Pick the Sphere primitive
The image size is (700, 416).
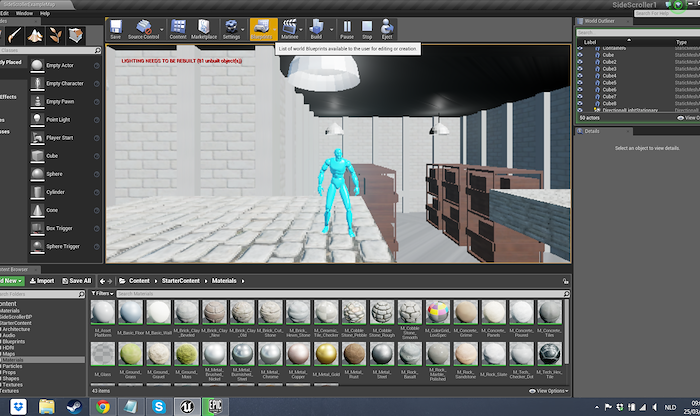(65, 174)
